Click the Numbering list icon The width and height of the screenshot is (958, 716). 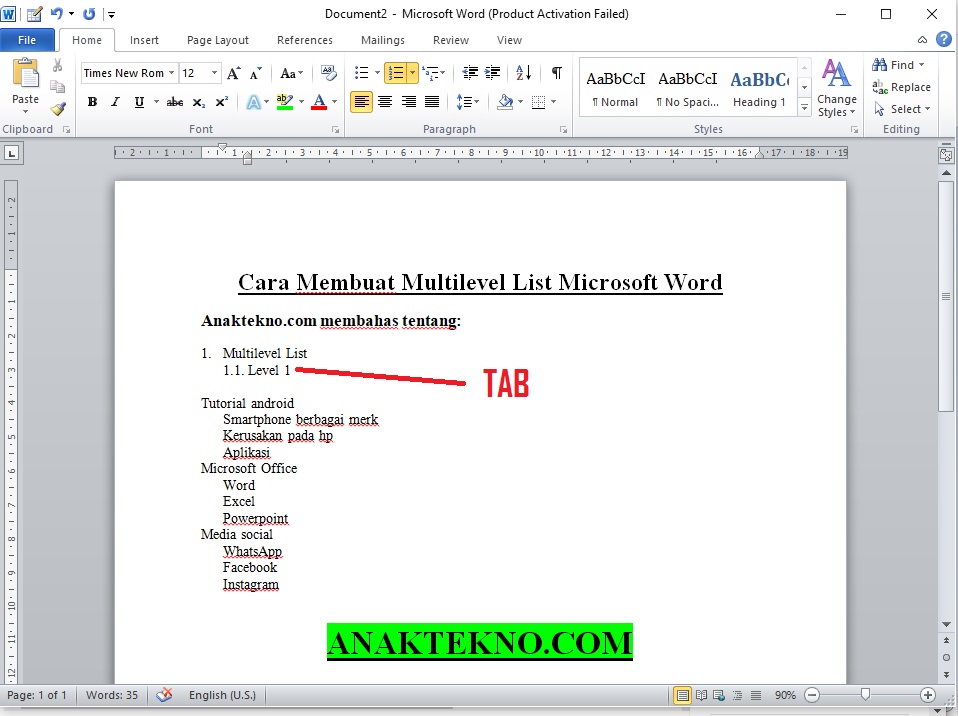click(396, 73)
